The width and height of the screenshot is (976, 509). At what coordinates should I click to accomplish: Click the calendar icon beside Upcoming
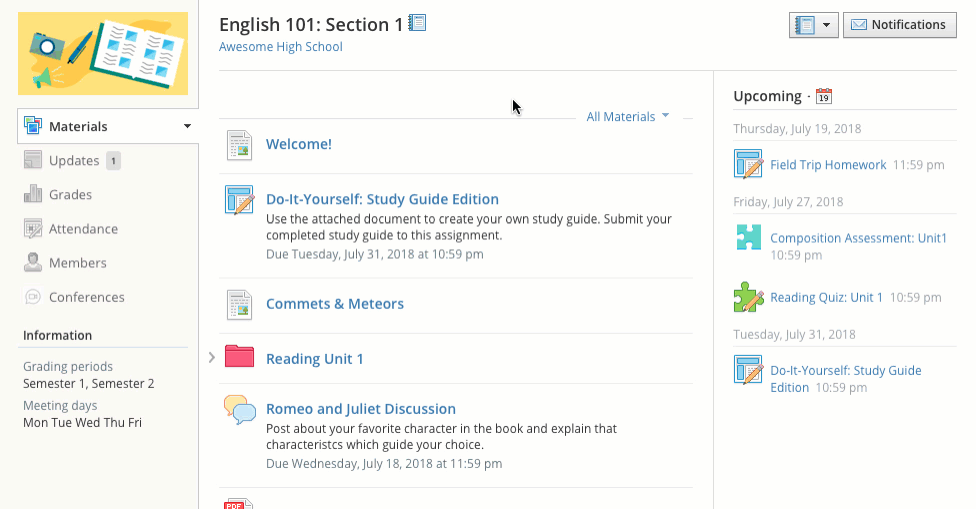click(x=824, y=97)
